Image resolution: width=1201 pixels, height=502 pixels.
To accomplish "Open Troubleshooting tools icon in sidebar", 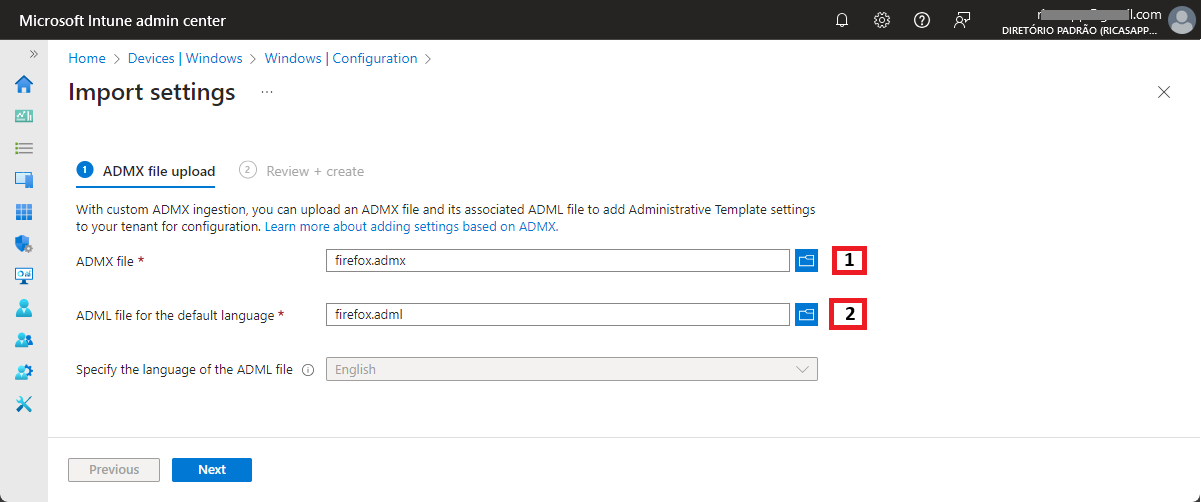I will (24, 404).
